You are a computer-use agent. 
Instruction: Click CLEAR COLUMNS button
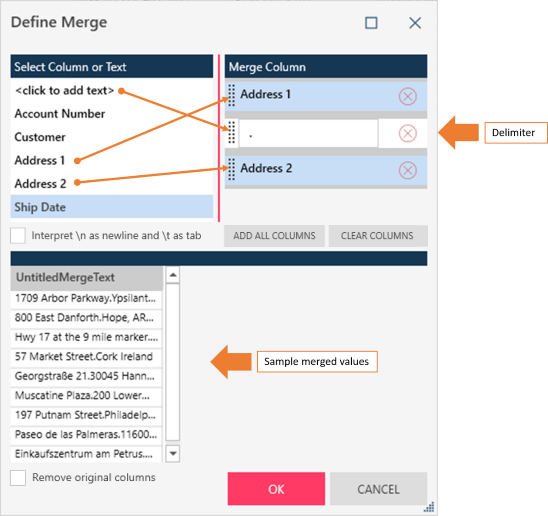click(x=377, y=236)
